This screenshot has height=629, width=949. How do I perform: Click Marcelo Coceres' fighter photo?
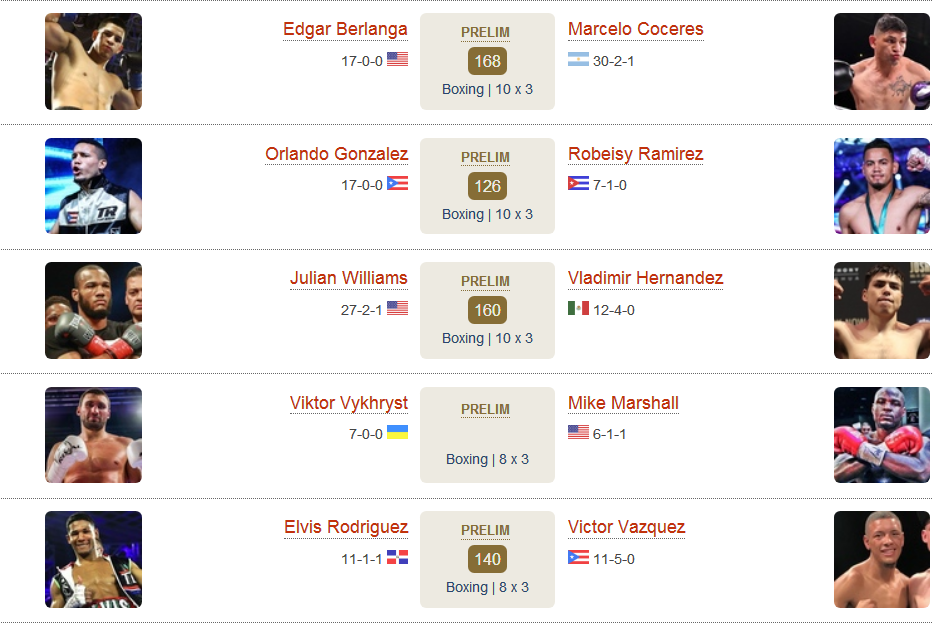click(882, 61)
